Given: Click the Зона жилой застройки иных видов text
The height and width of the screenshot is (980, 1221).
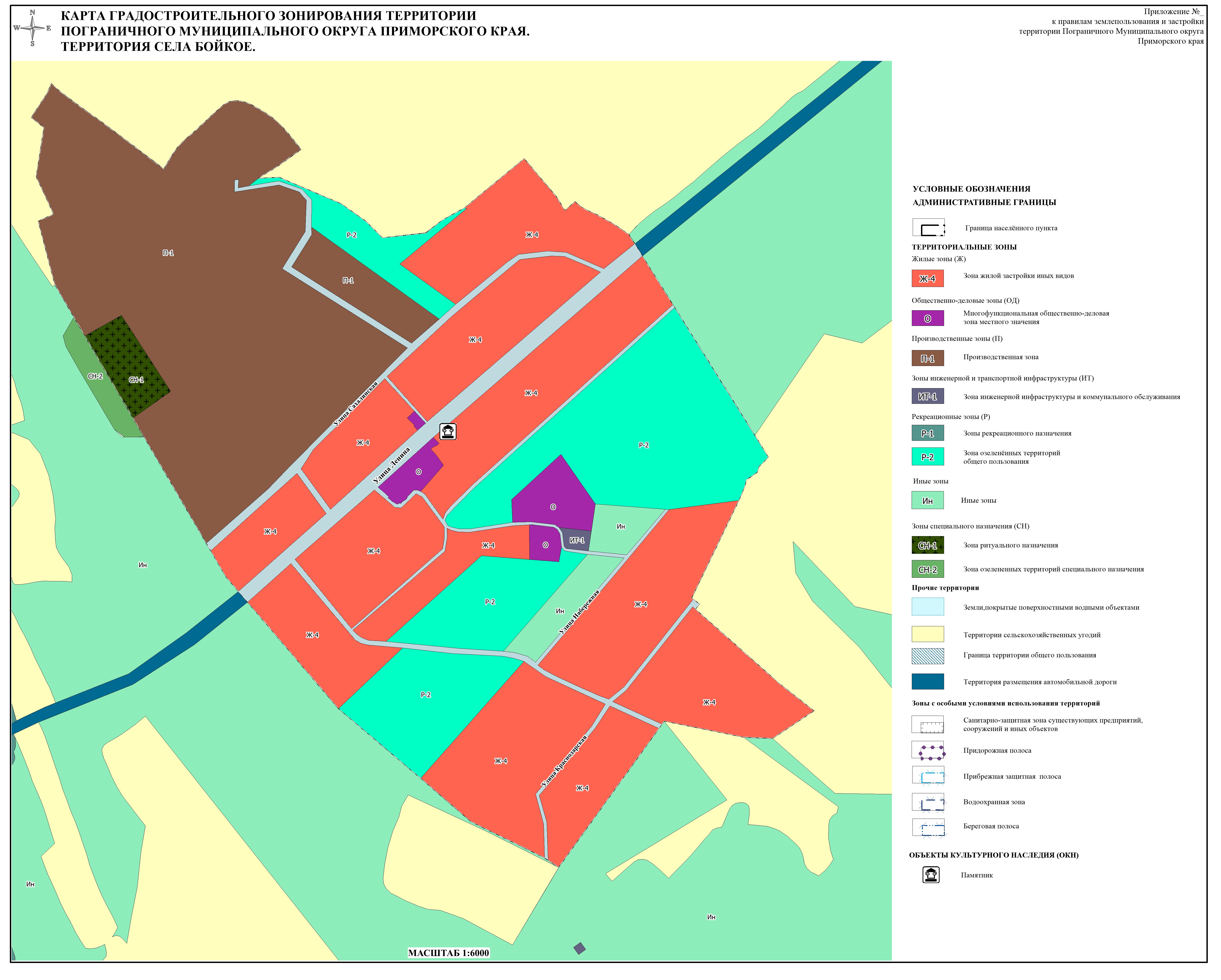Looking at the screenshot, I should [1019, 276].
